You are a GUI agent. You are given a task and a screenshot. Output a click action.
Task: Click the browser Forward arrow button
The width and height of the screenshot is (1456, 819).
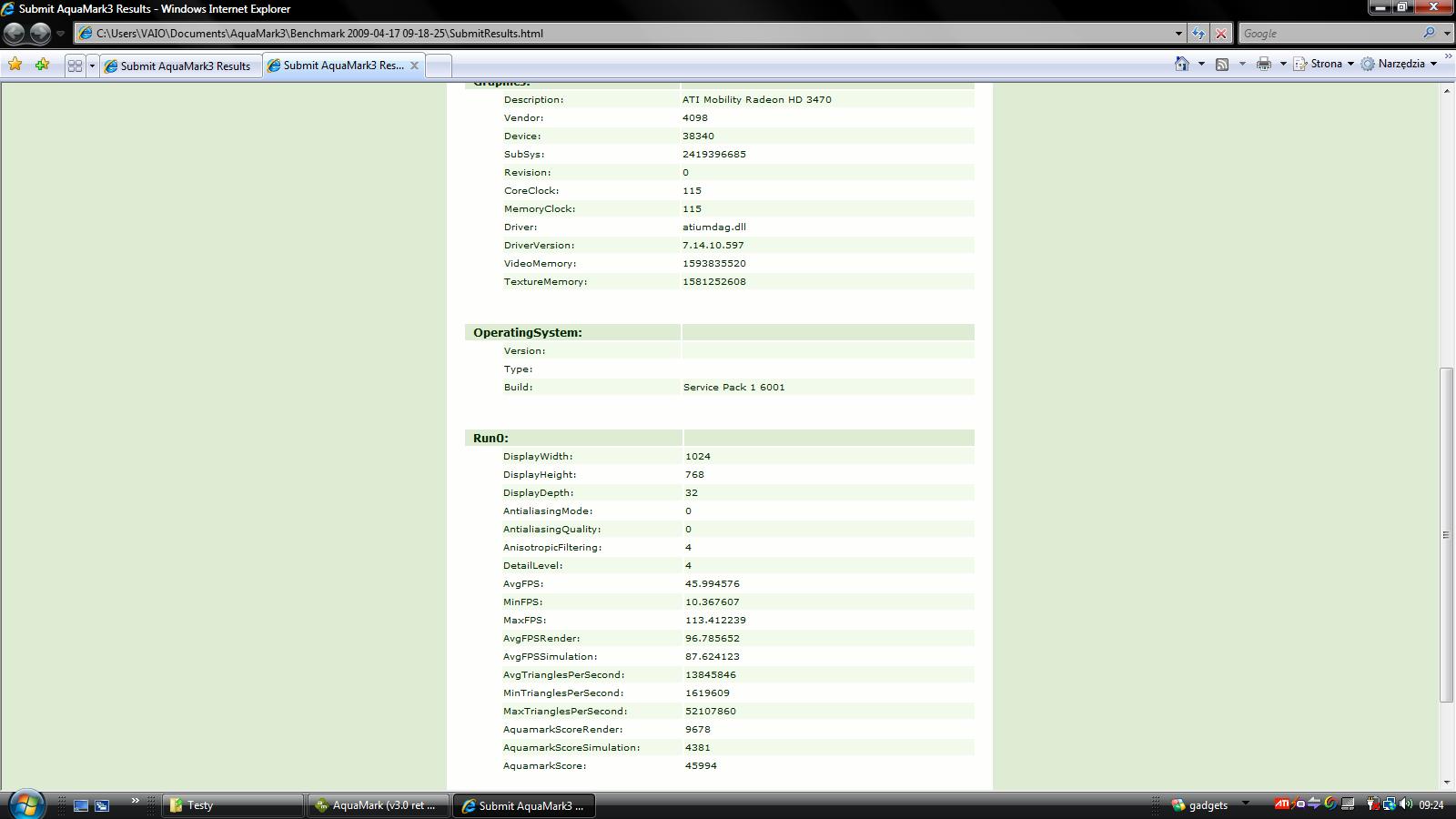pos(40,34)
